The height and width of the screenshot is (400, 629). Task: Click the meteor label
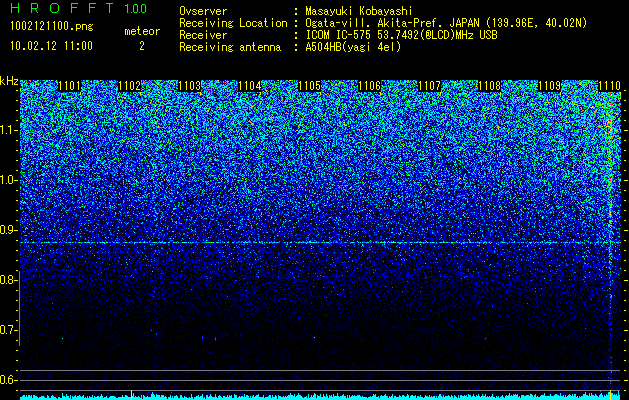coord(142,31)
